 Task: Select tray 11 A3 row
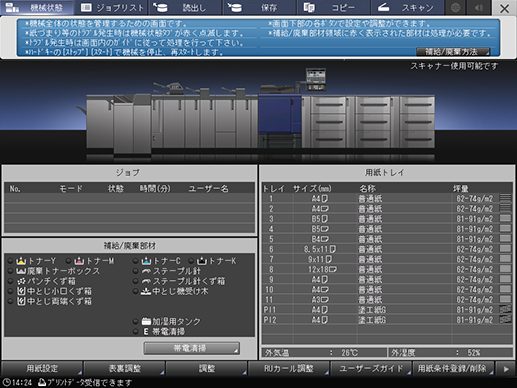click(x=387, y=299)
